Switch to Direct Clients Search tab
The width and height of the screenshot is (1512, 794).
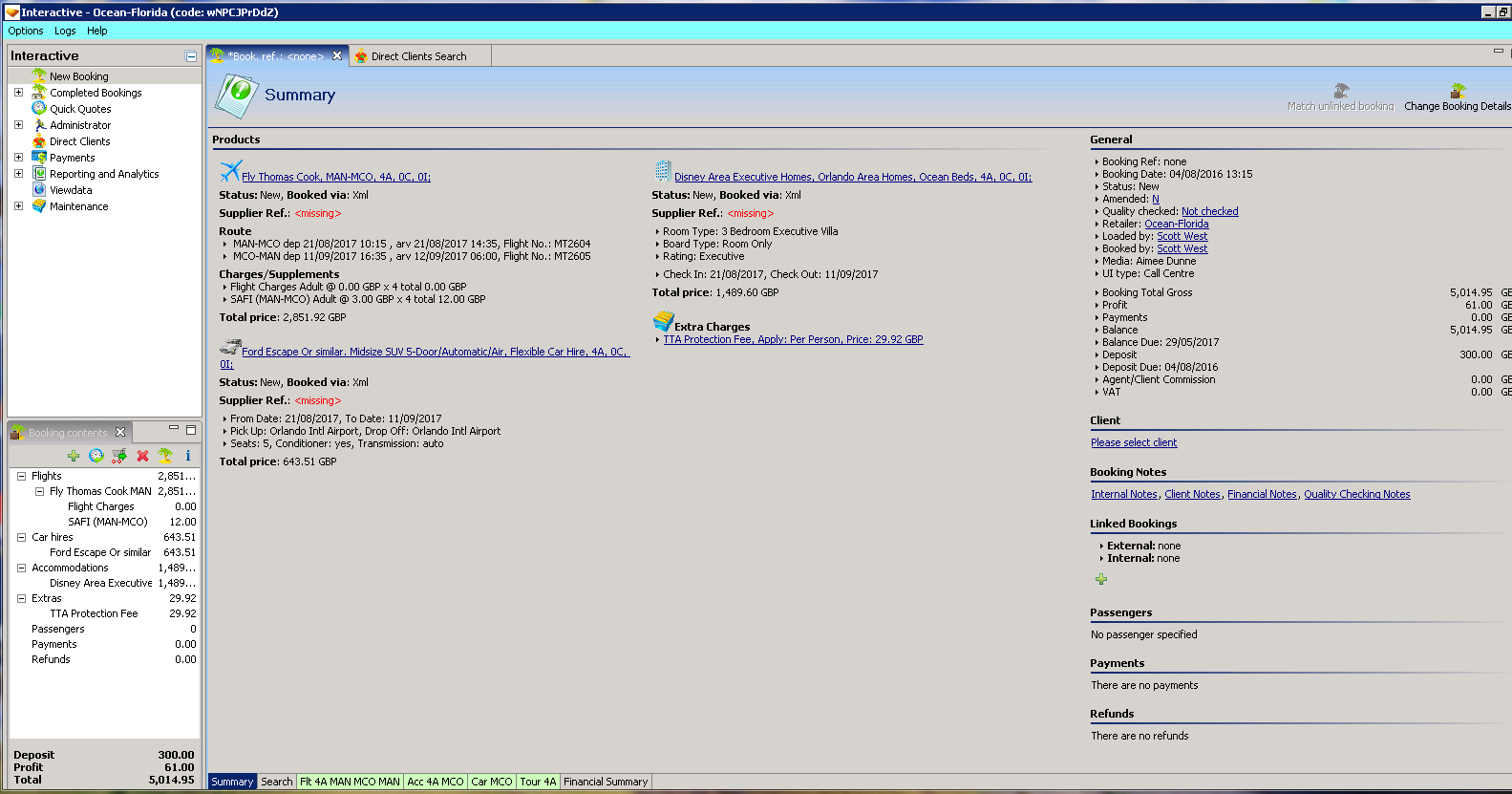click(419, 56)
